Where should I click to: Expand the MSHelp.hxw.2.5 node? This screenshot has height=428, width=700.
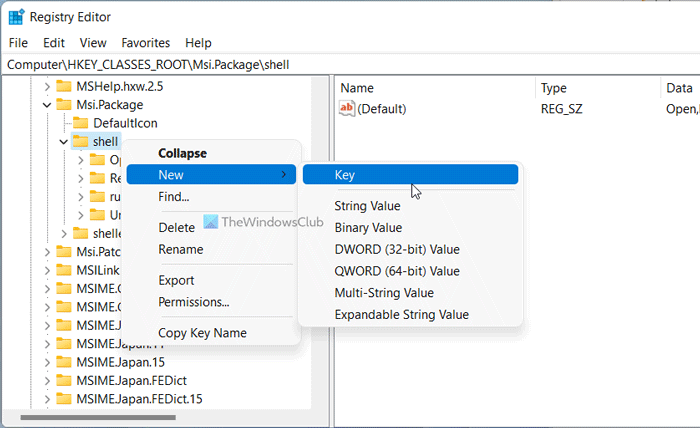pyautogui.click(x=47, y=87)
